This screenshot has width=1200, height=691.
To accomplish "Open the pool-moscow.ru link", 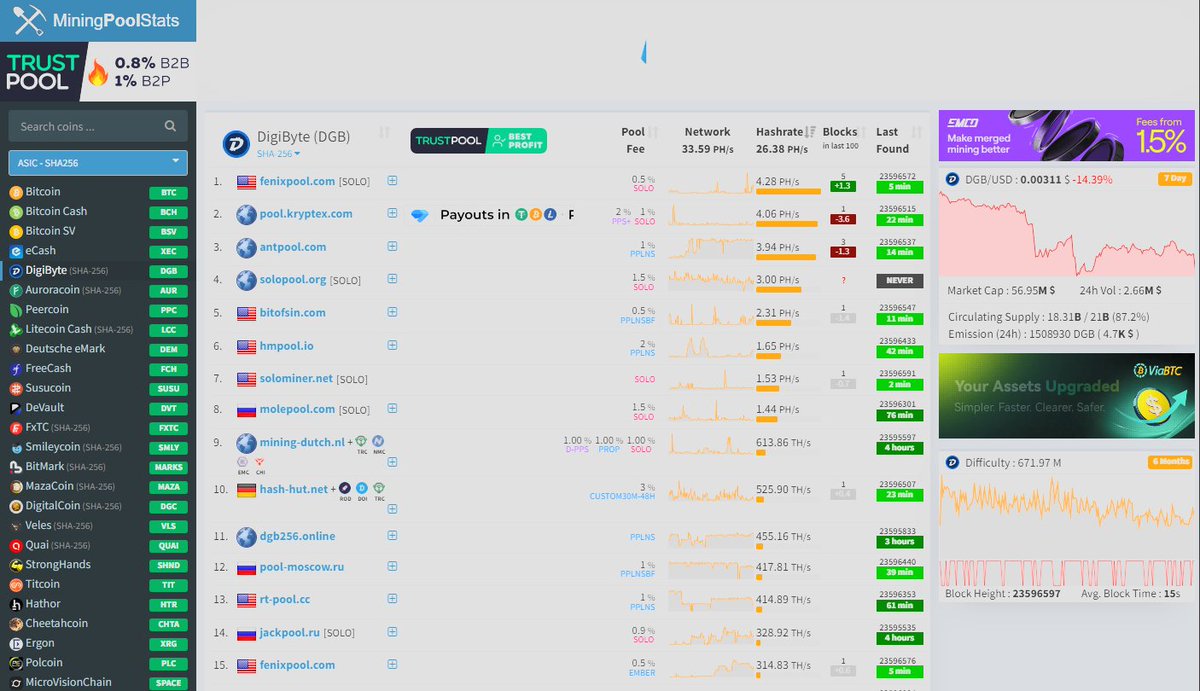I will tap(302, 567).
